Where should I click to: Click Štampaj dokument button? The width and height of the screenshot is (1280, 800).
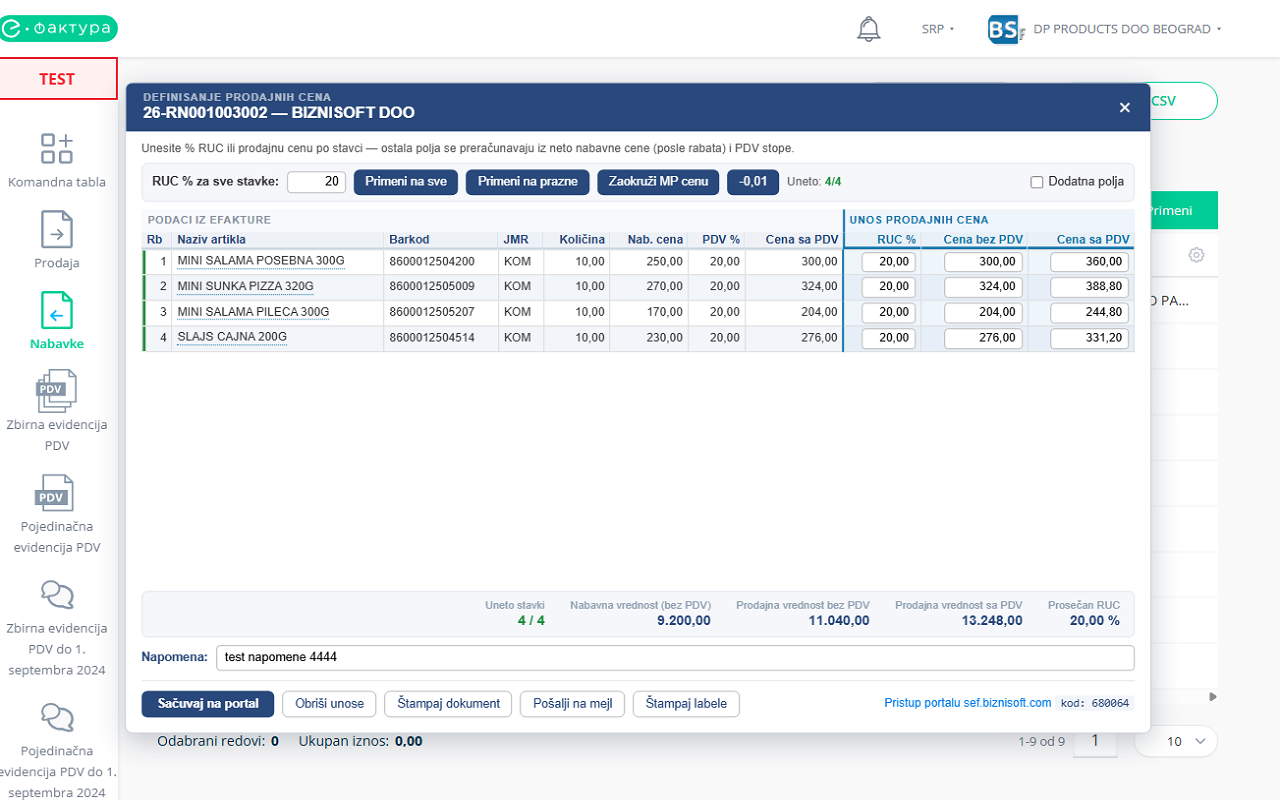click(448, 704)
